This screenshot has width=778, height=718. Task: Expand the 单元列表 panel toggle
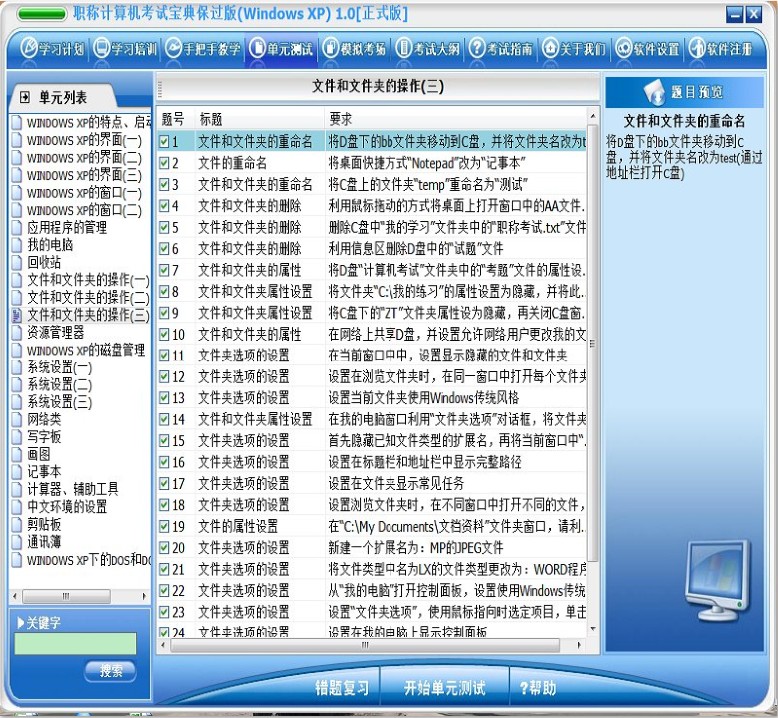(25, 97)
